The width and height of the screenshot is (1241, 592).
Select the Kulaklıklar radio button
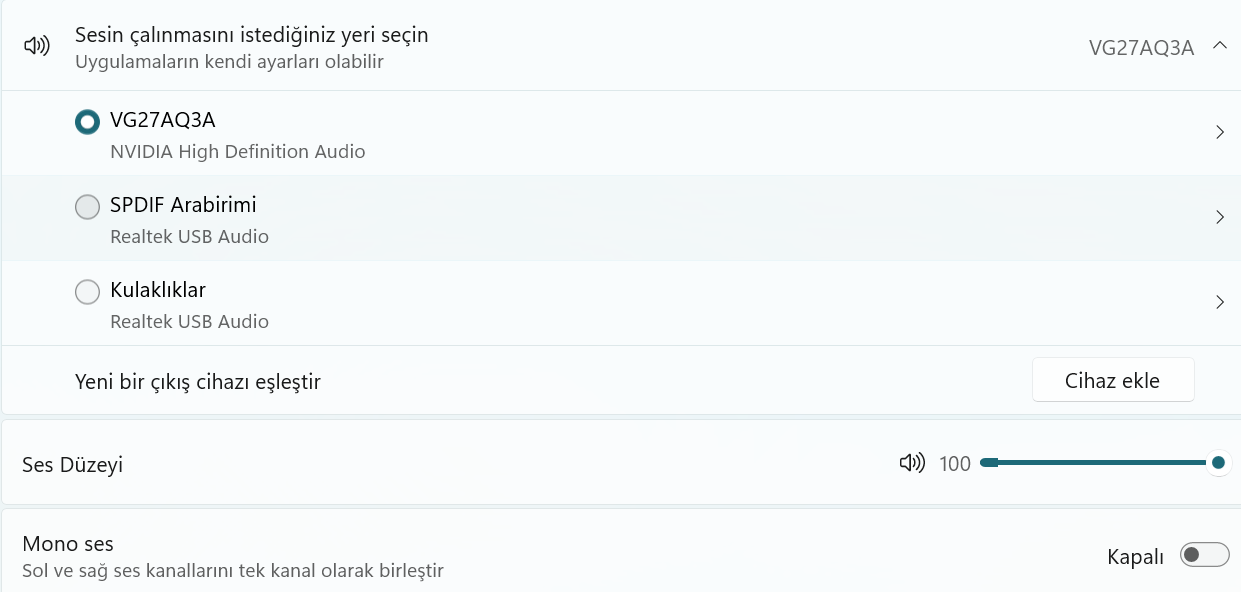[88, 292]
